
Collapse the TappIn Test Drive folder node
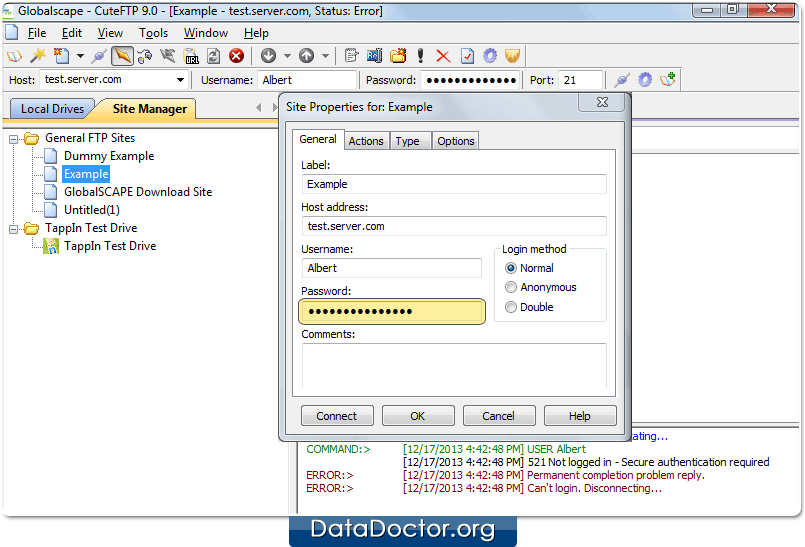[x=14, y=229]
